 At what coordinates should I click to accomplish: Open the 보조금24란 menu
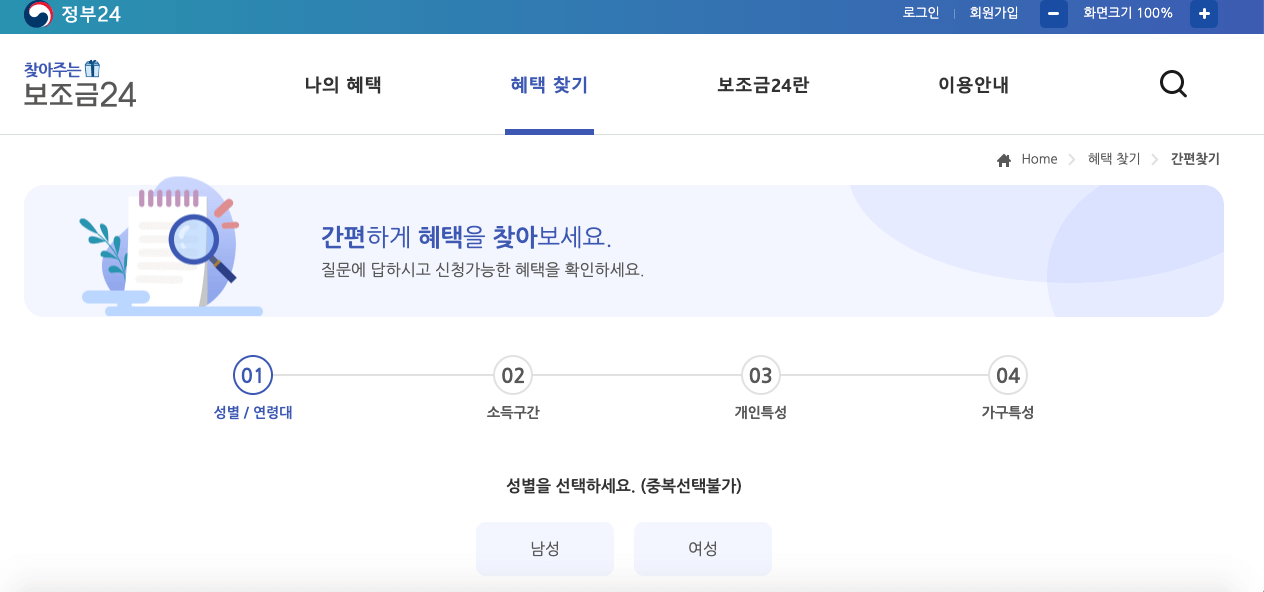pos(761,85)
